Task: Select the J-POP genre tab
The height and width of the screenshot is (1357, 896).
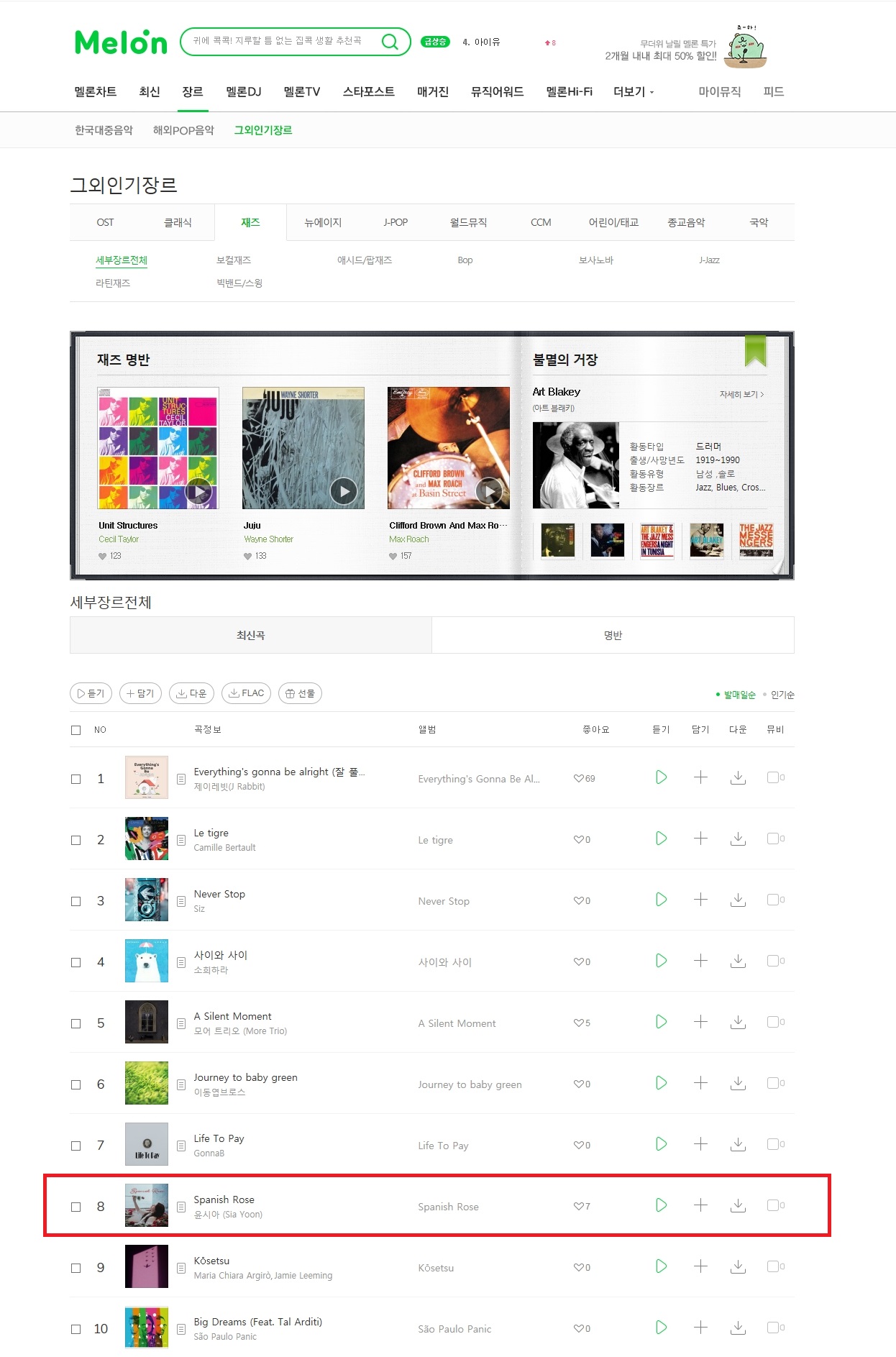Action: 396,222
